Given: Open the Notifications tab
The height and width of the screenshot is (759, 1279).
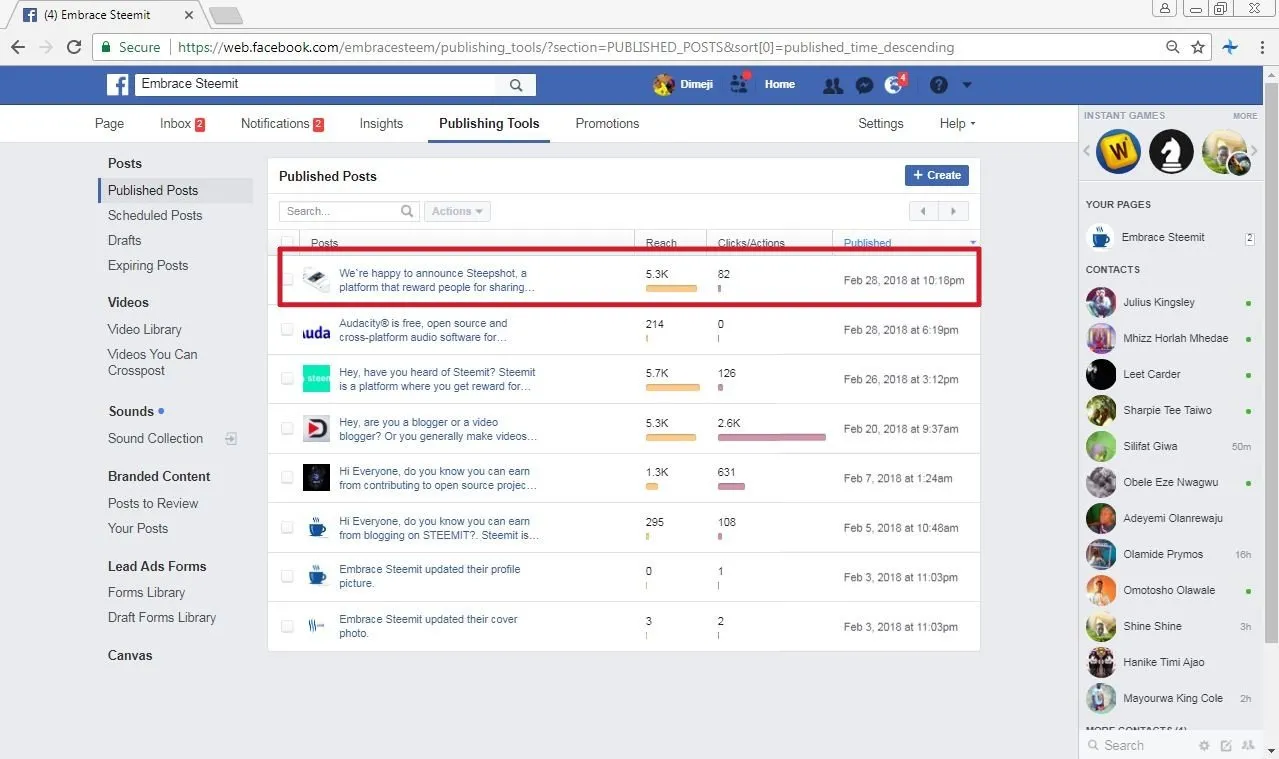Looking at the screenshot, I should click(x=282, y=123).
